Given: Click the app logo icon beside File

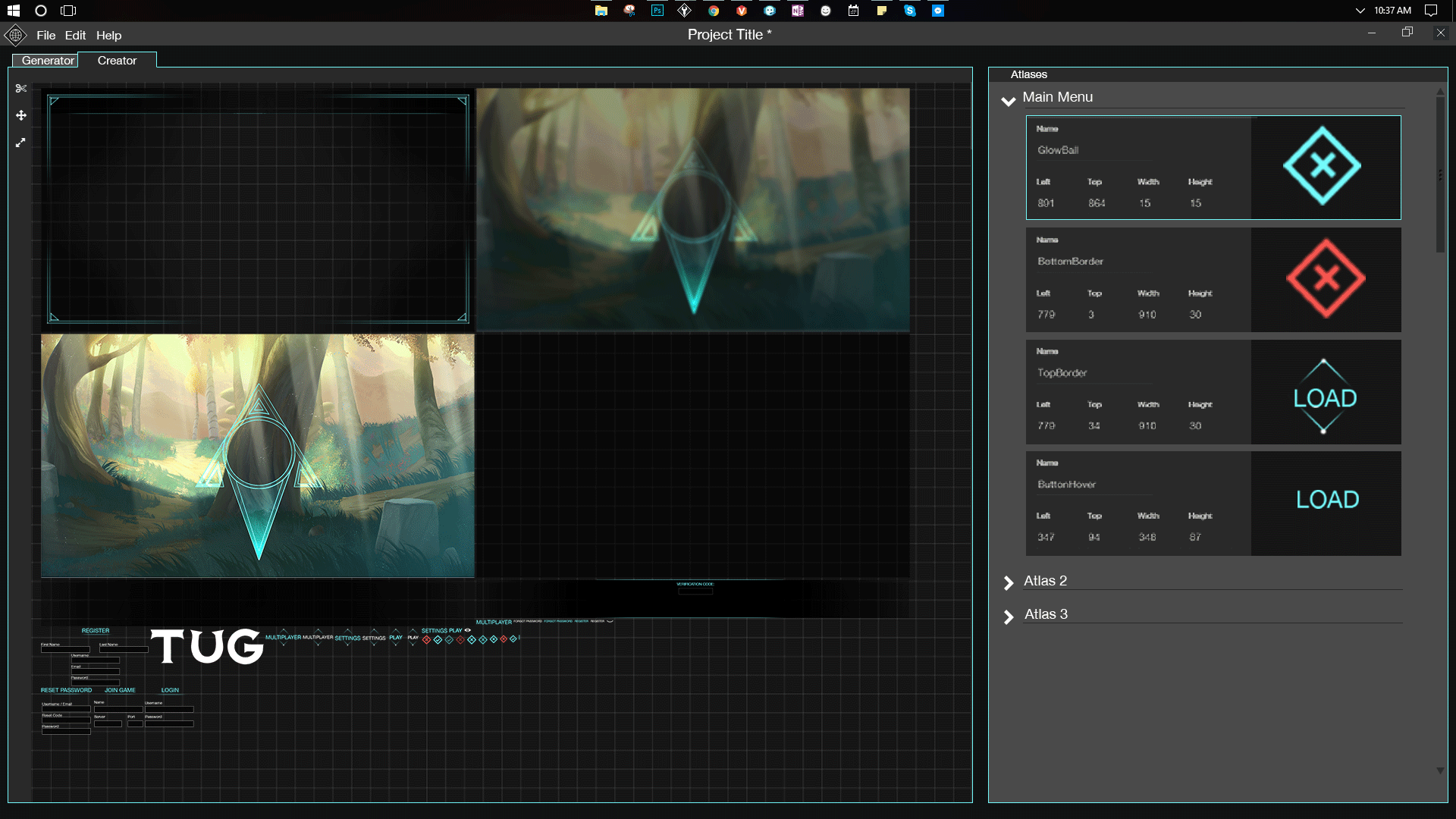Looking at the screenshot, I should click(x=15, y=35).
